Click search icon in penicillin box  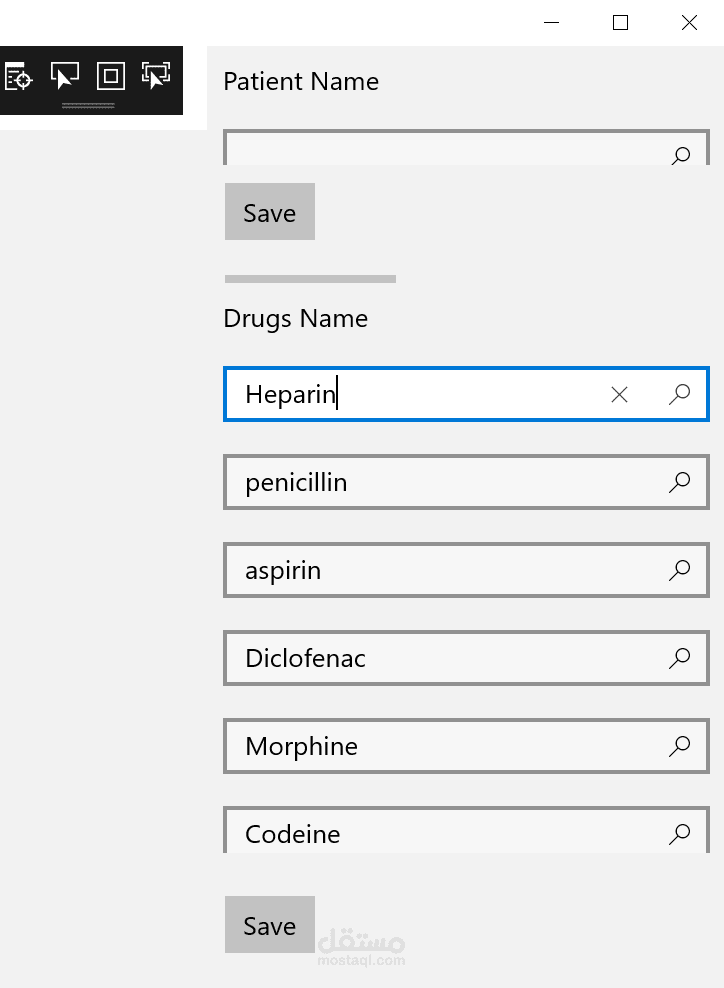680,482
